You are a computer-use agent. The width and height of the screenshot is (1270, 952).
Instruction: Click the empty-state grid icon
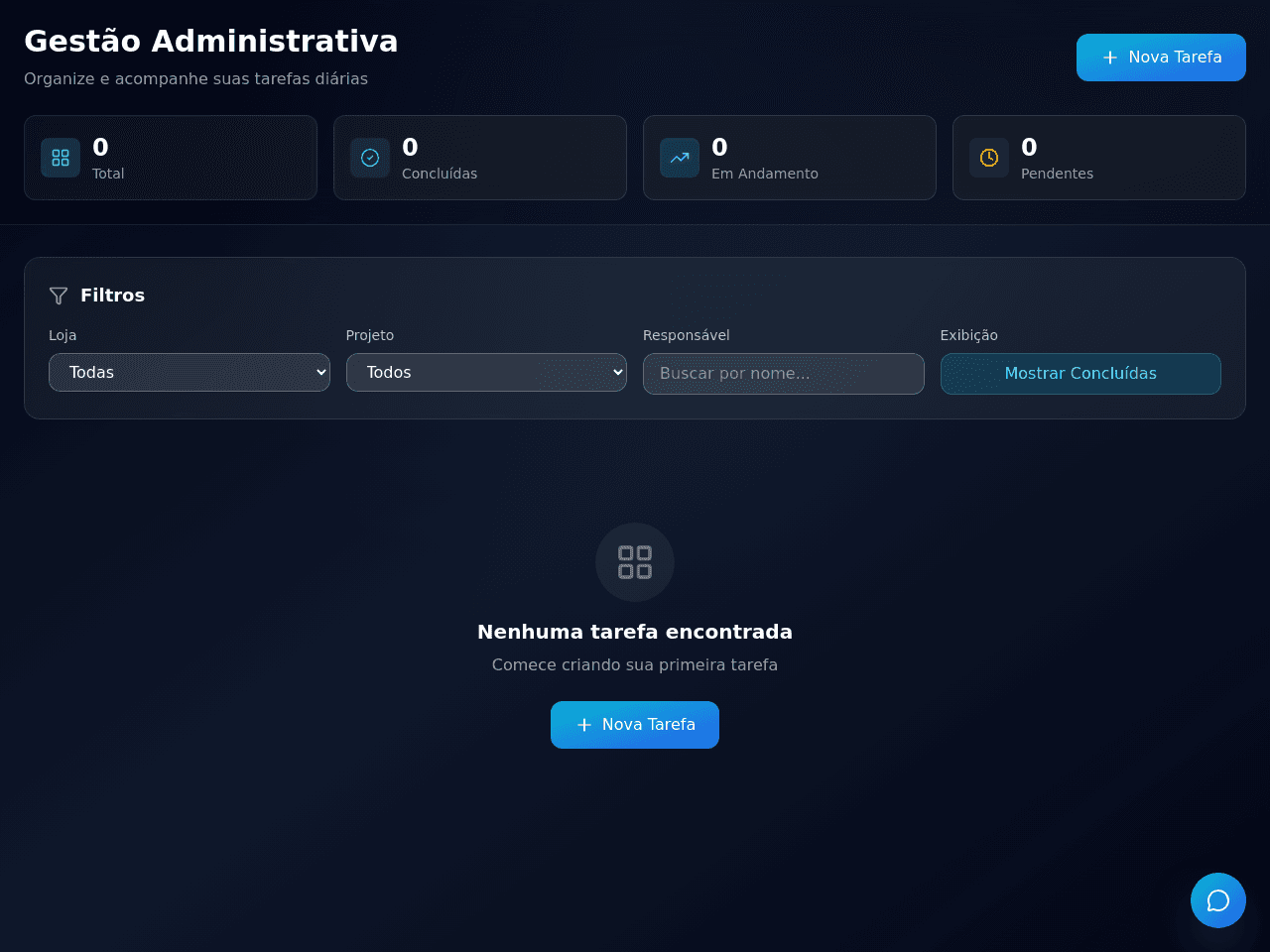635,562
